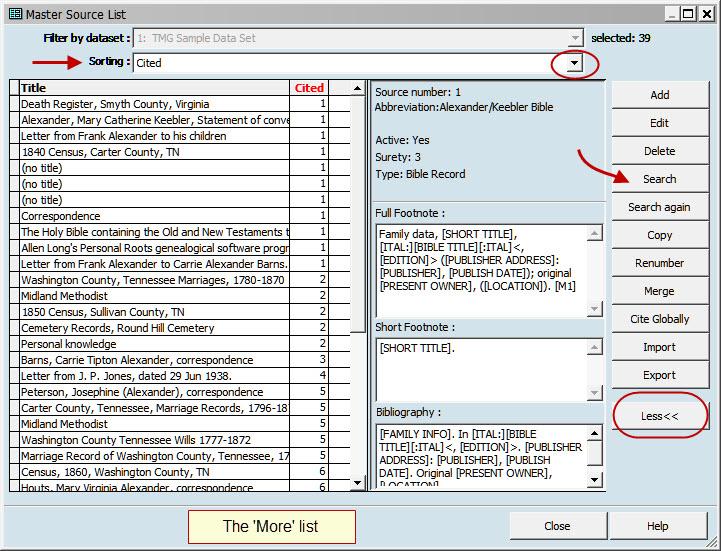This screenshot has height=551, width=721.
Task: Click the Export button
Action: 660,375
